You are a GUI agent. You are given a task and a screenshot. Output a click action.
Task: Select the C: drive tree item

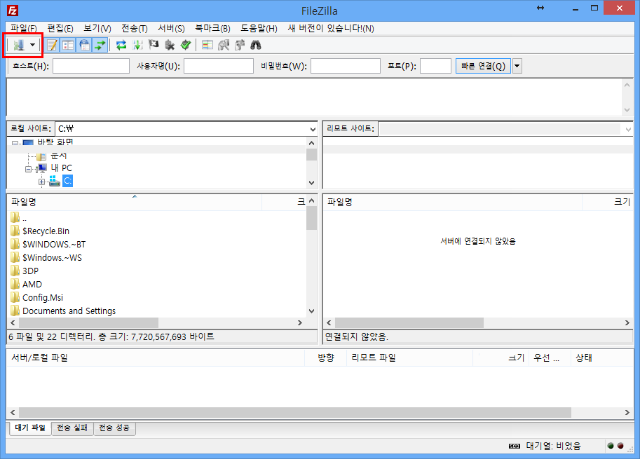(67, 181)
